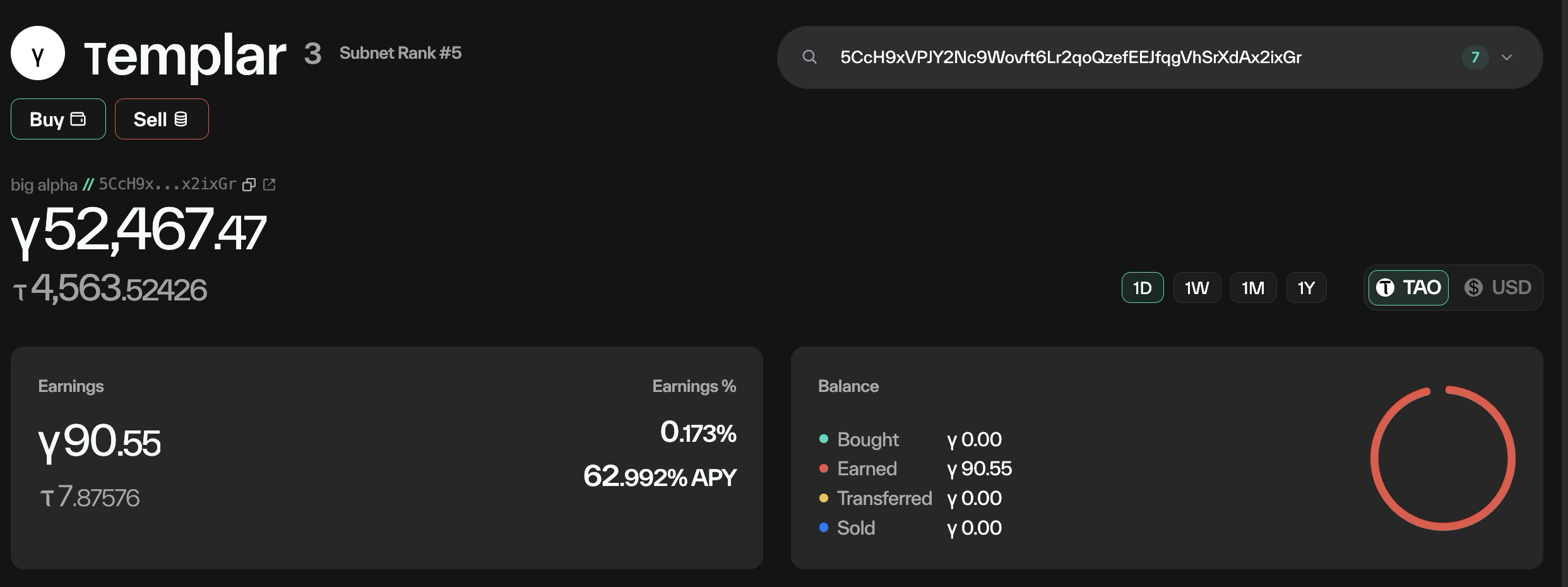
Task: Open wallet address in external link icon
Action: click(x=270, y=184)
